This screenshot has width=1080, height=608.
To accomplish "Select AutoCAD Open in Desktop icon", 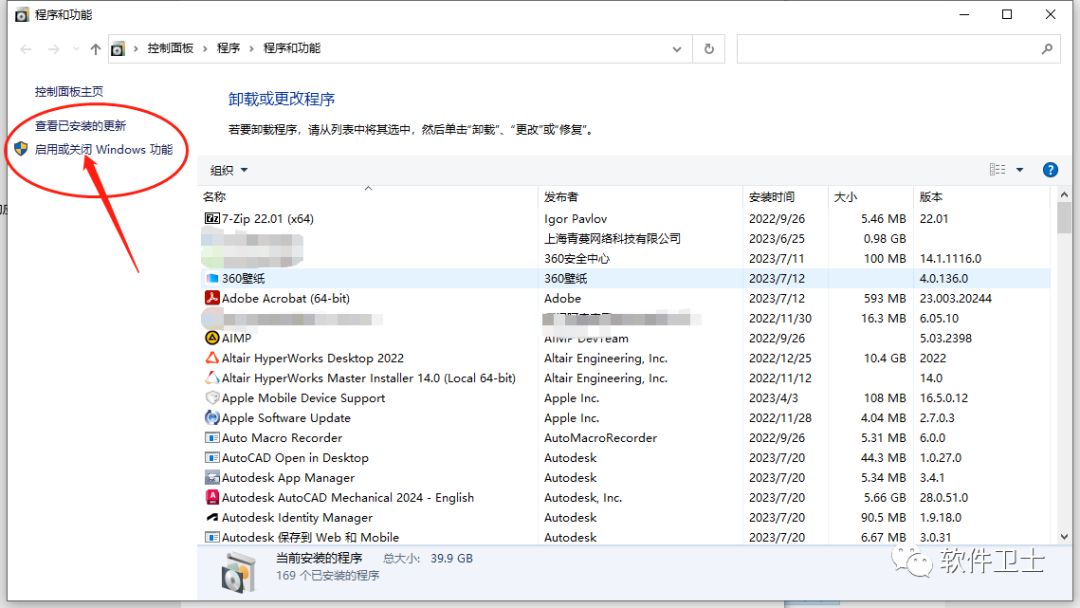I will coord(212,458).
